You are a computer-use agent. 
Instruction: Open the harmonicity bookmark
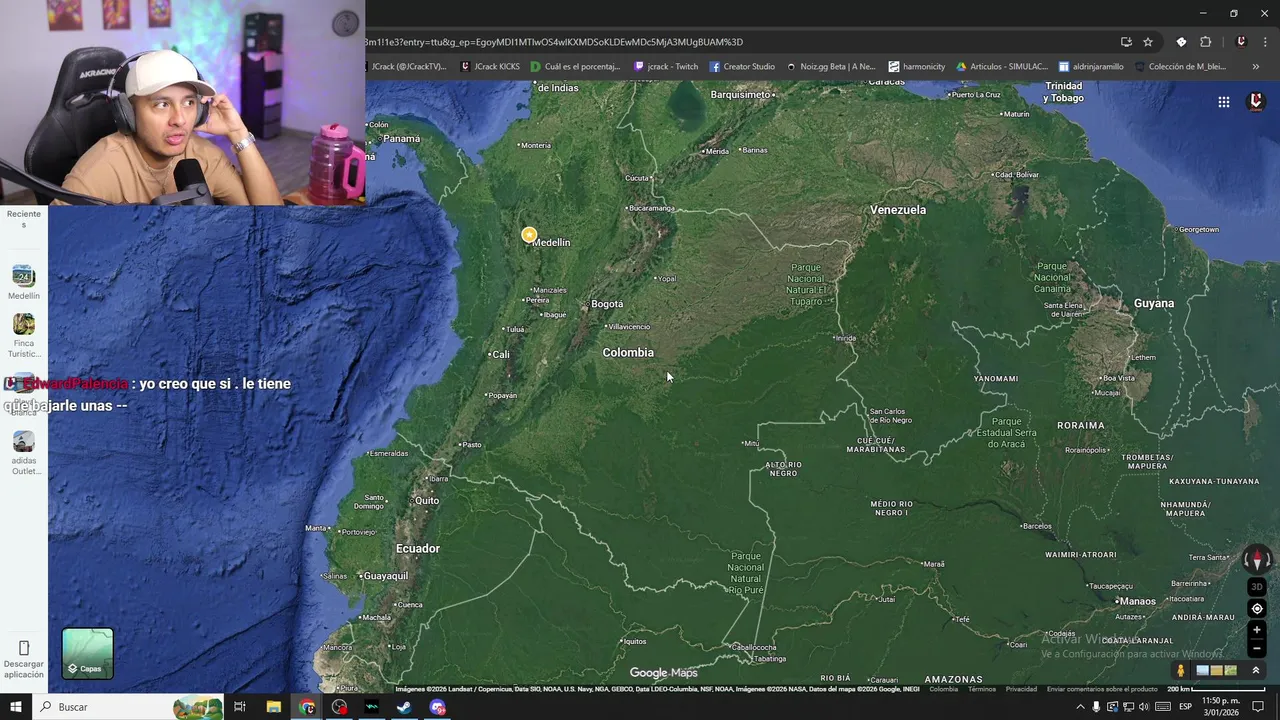[916, 67]
